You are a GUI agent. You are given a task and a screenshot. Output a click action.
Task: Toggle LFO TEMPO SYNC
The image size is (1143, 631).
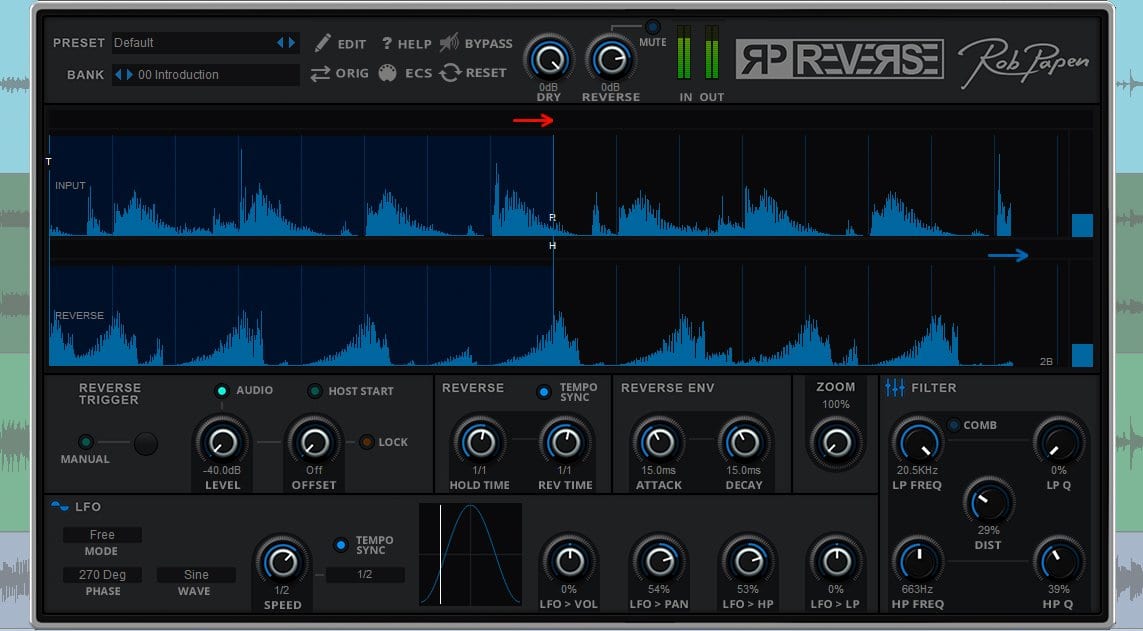pyautogui.click(x=340, y=544)
